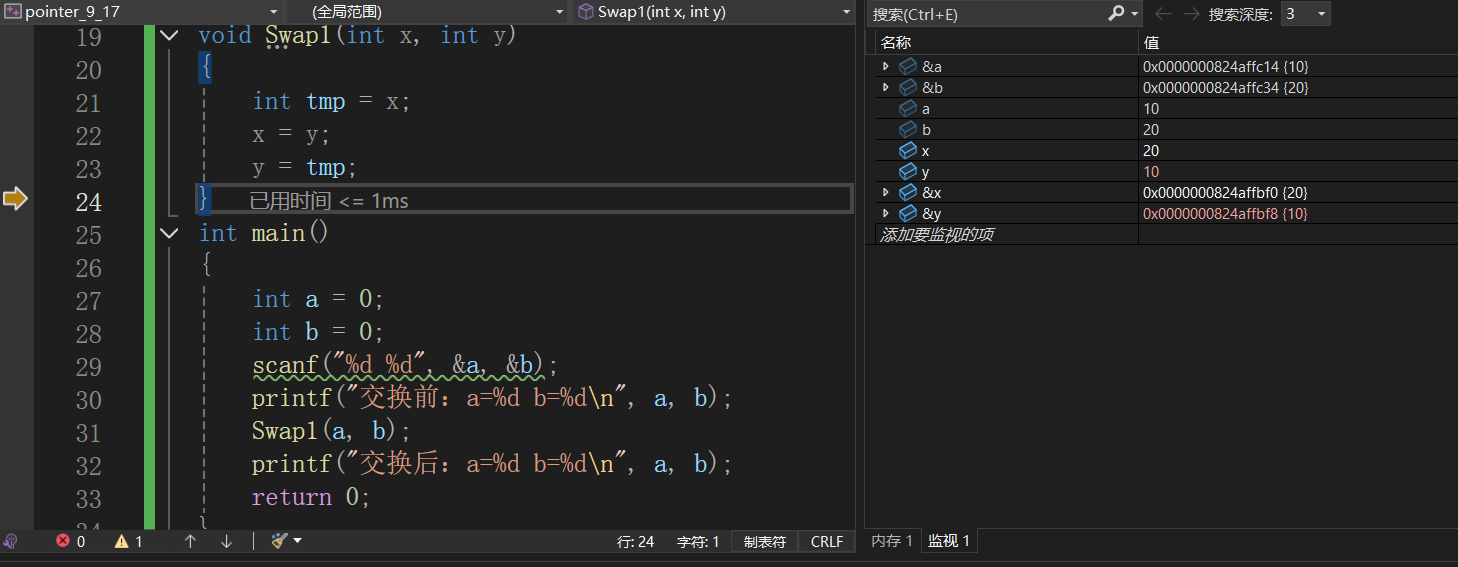Expand the &y watch entry
The image size is (1458, 567).
point(885,213)
